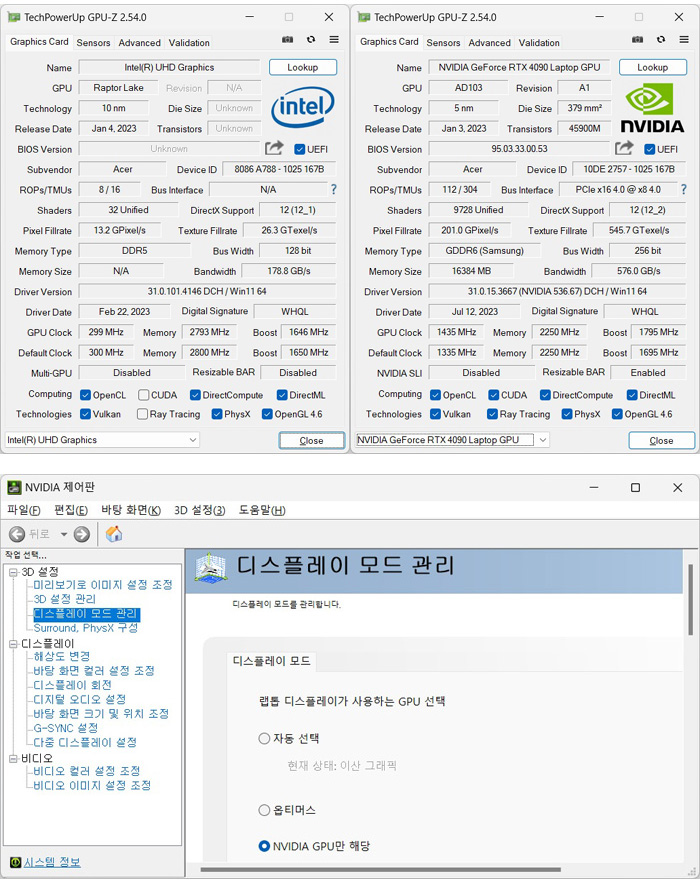Click the Bus Interface question mark in Intel GPU-Z
This screenshot has height=883, width=700.
click(333, 189)
